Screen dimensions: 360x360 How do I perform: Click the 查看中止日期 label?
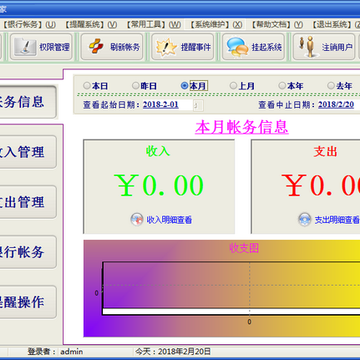(287, 105)
